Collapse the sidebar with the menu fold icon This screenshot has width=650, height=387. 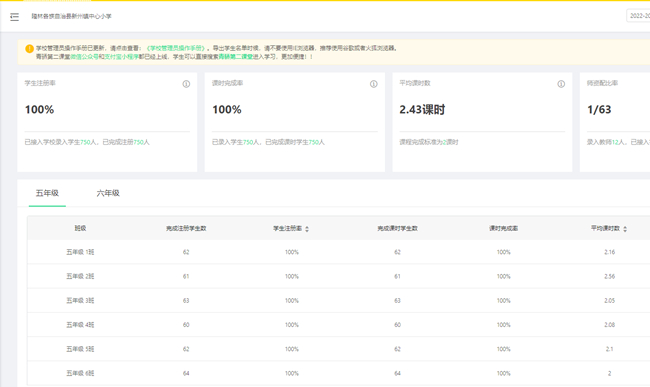15,17
